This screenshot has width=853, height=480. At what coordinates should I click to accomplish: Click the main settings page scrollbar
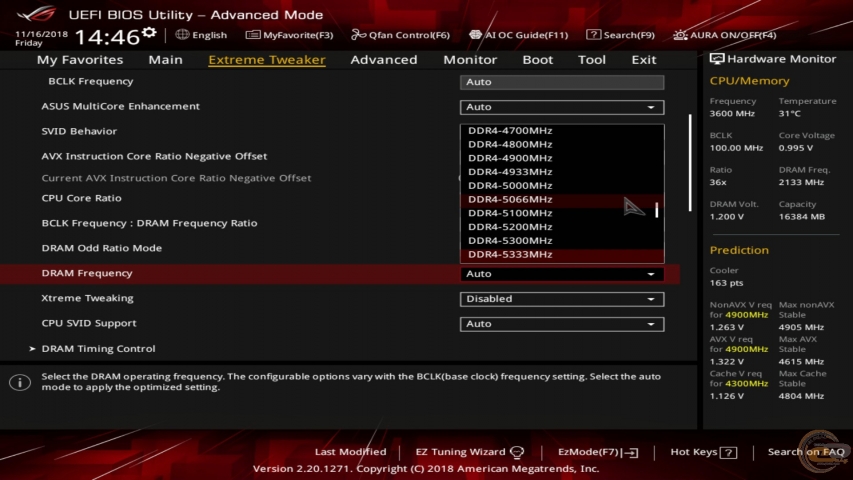690,162
